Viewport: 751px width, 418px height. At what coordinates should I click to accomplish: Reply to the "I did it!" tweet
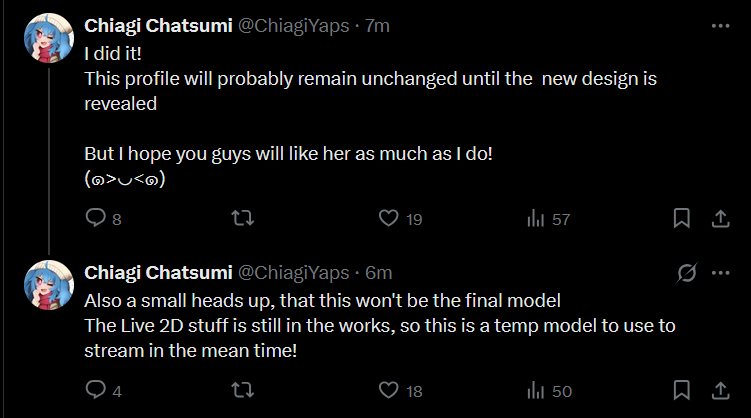(x=97, y=218)
